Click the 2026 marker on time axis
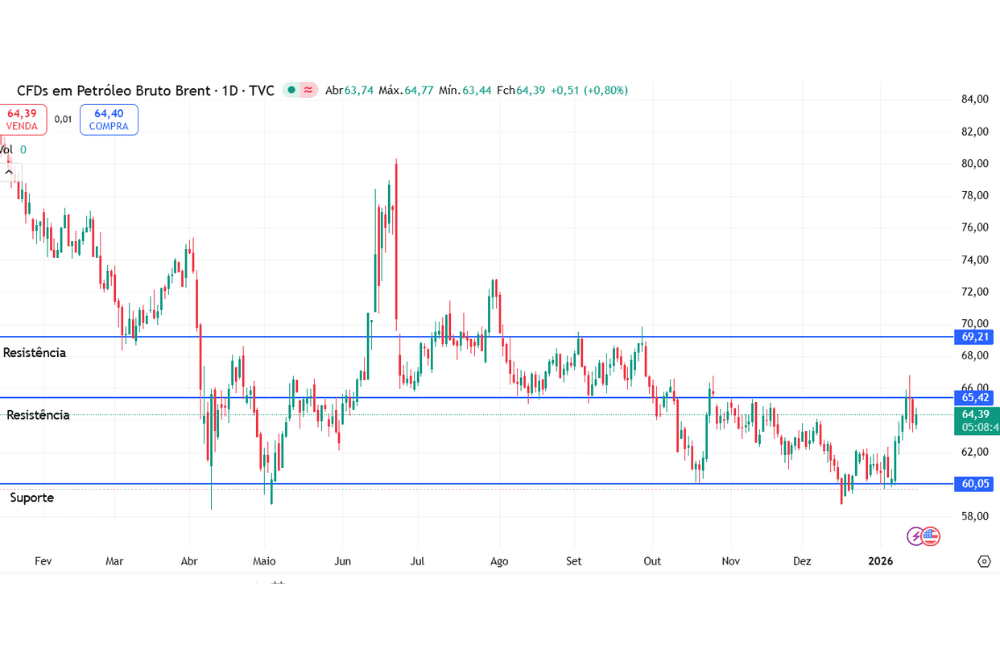 pyautogui.click(x=880, y=561)
